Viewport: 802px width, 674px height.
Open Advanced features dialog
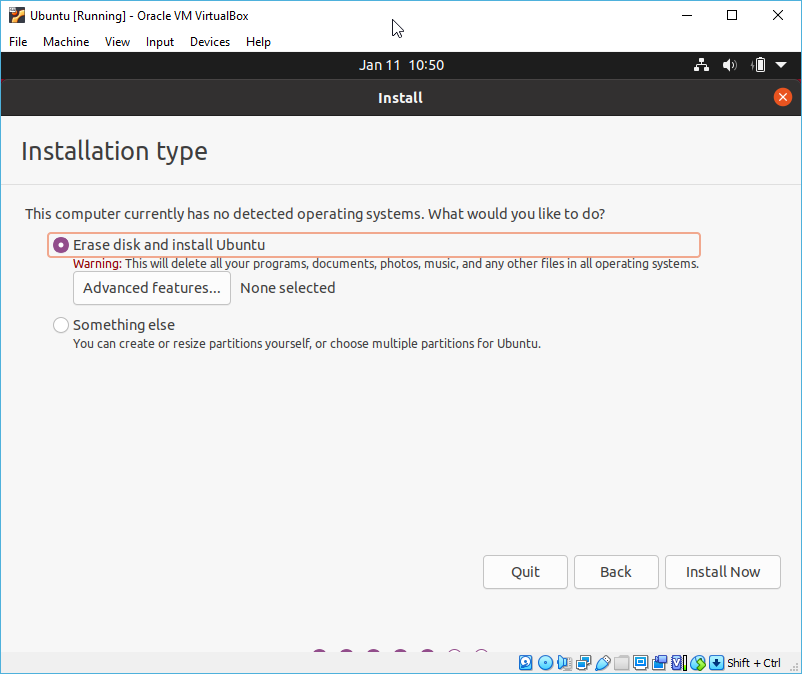pyautogui.click(x=152, y=288)
